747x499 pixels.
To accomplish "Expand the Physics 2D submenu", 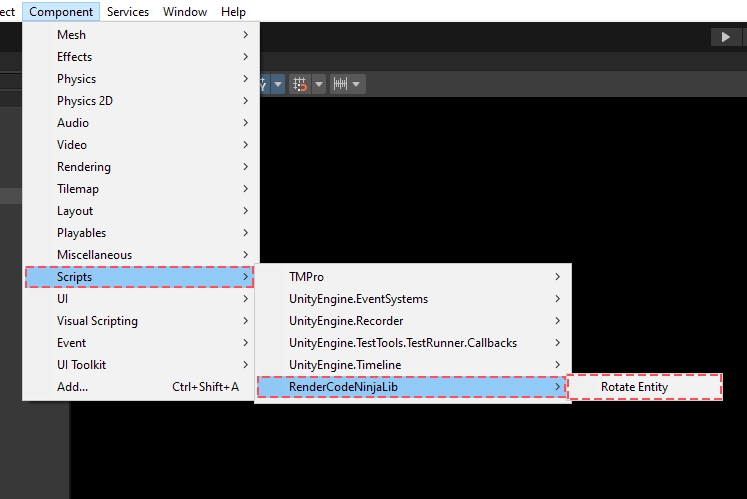I will pos(140,101).
